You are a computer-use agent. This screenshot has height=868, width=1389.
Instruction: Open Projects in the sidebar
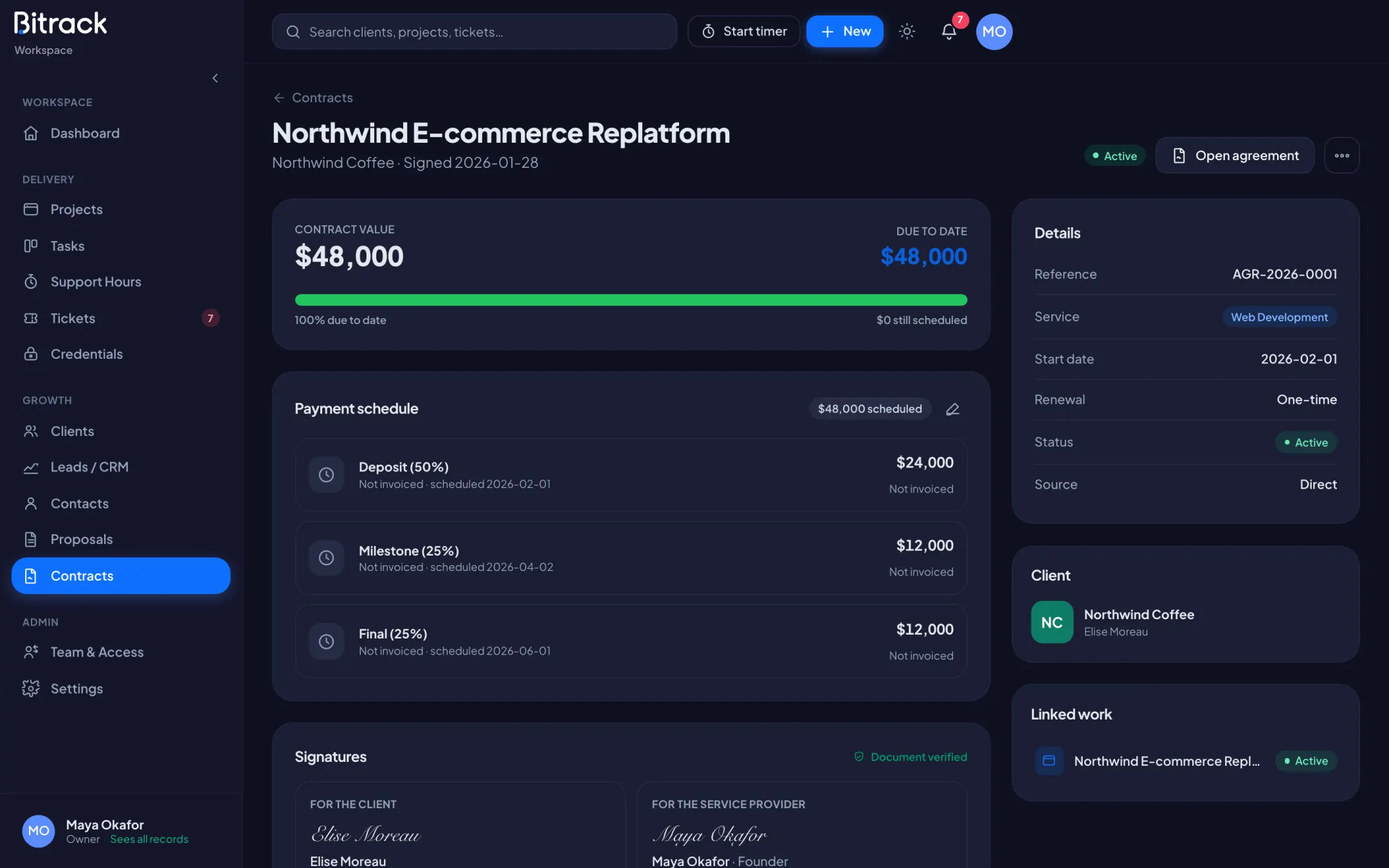[x=121, y=209]
